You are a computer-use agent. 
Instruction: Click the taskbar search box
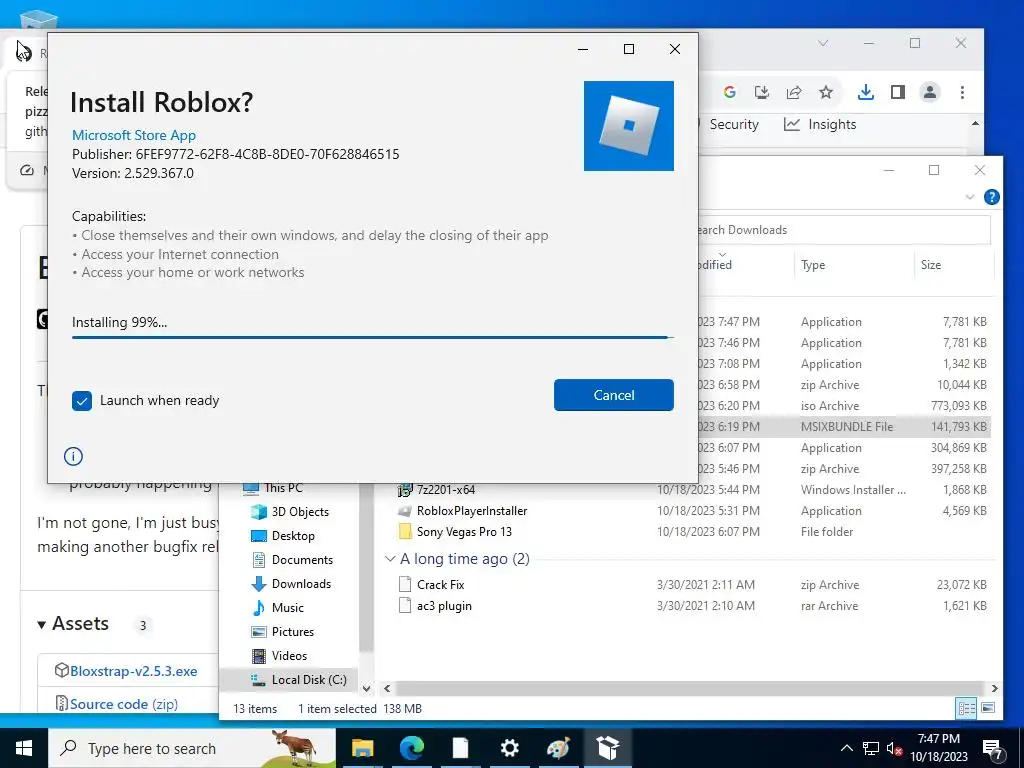[192, 748]
